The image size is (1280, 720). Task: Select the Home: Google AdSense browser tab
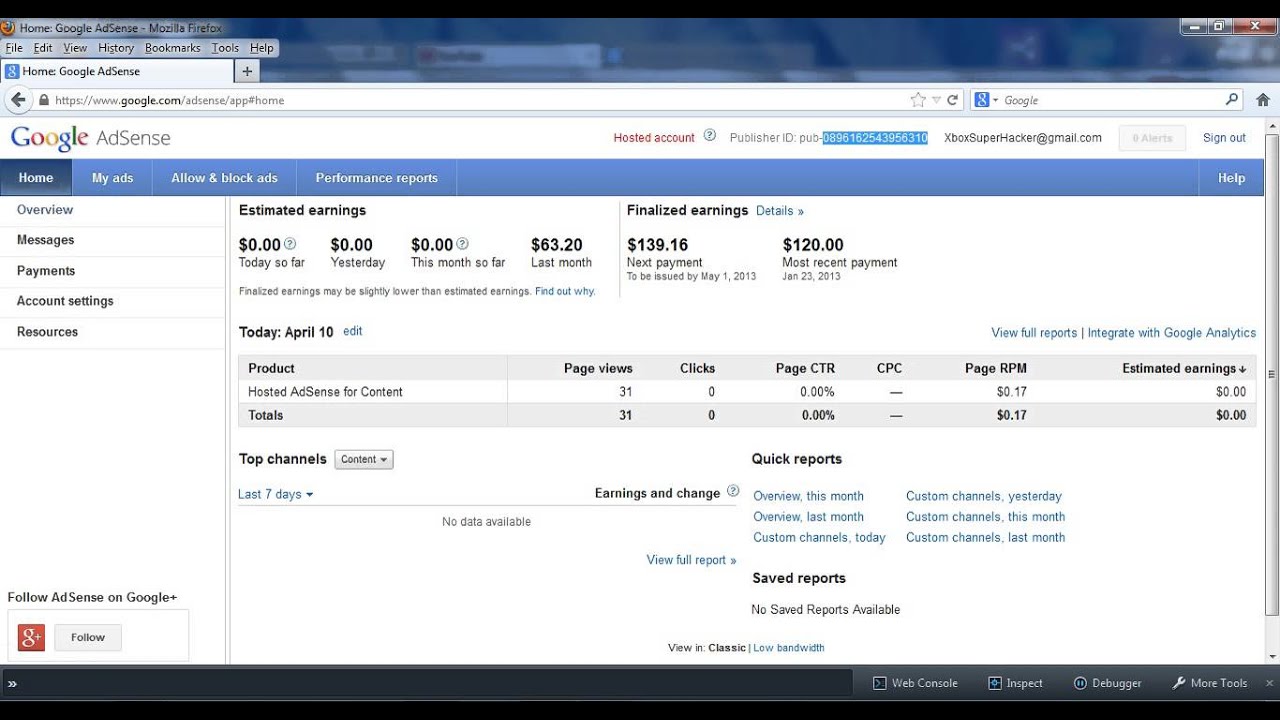(117, 71)
